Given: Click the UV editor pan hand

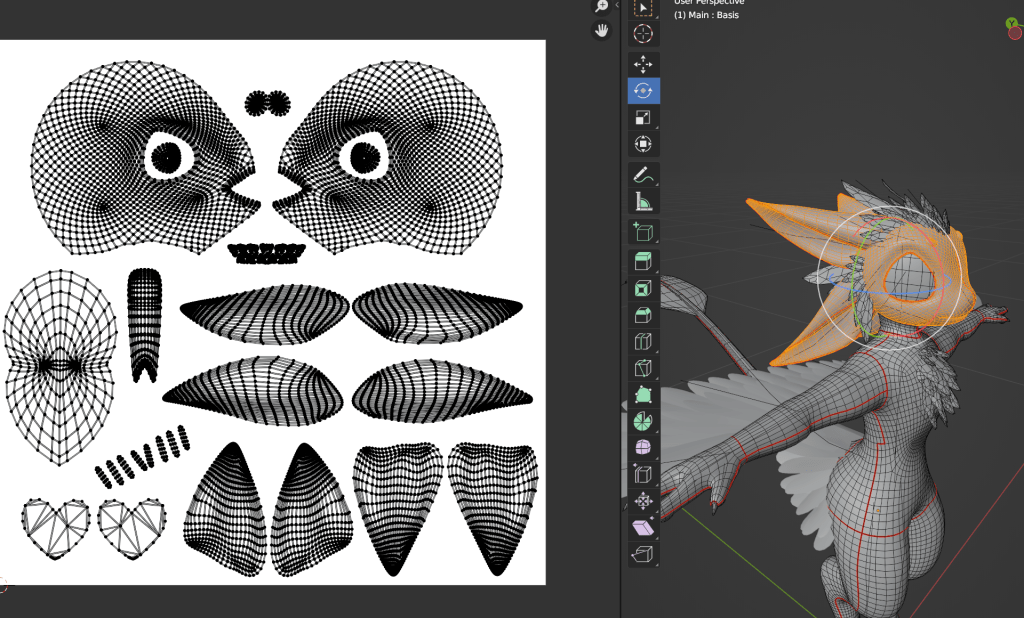Looking at the screenshot, I should click(x=601, y=30).
